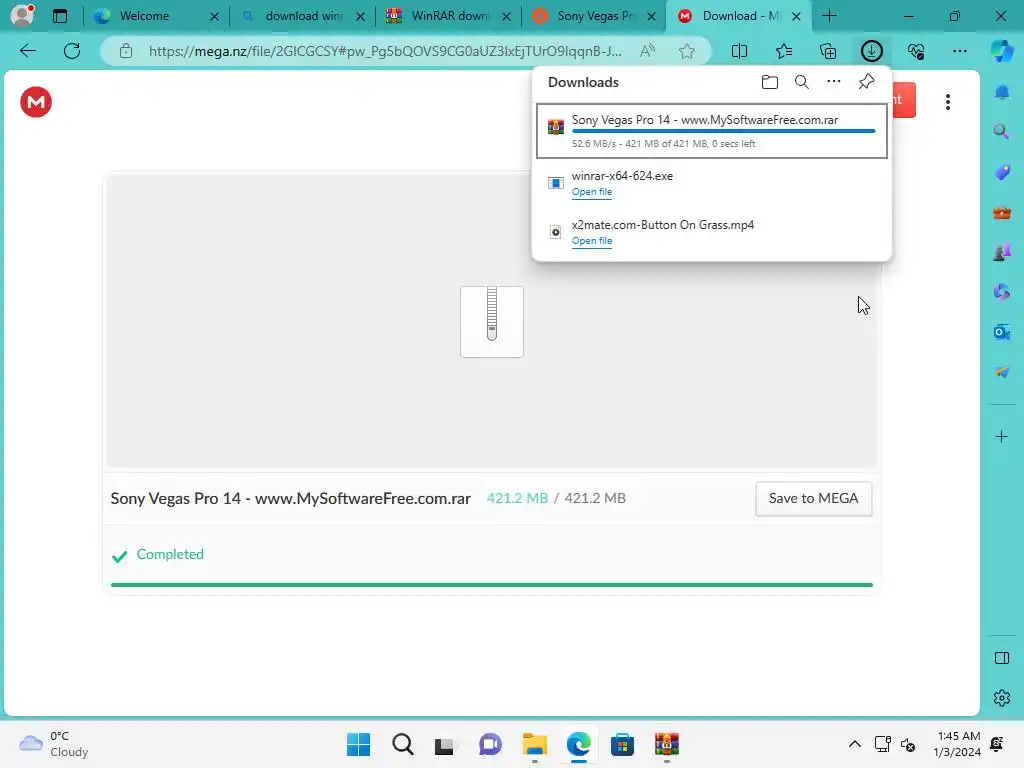
Task: Open Favorites list icon
Action: tap(784, 51)
